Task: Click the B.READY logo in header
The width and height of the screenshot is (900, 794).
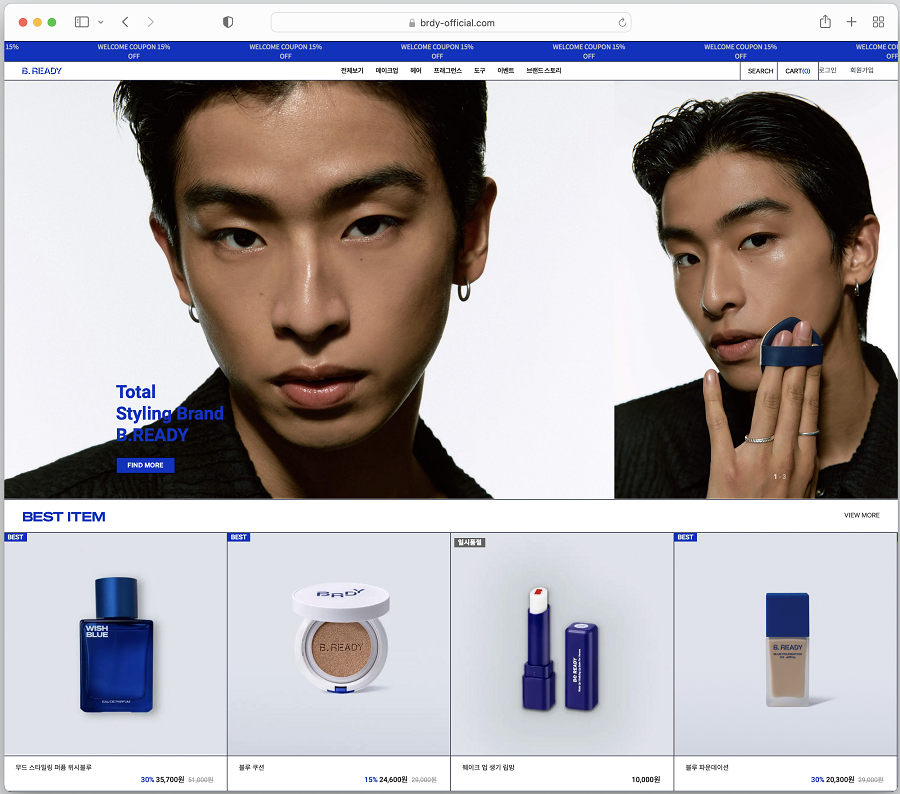Action: pos(41,71)
